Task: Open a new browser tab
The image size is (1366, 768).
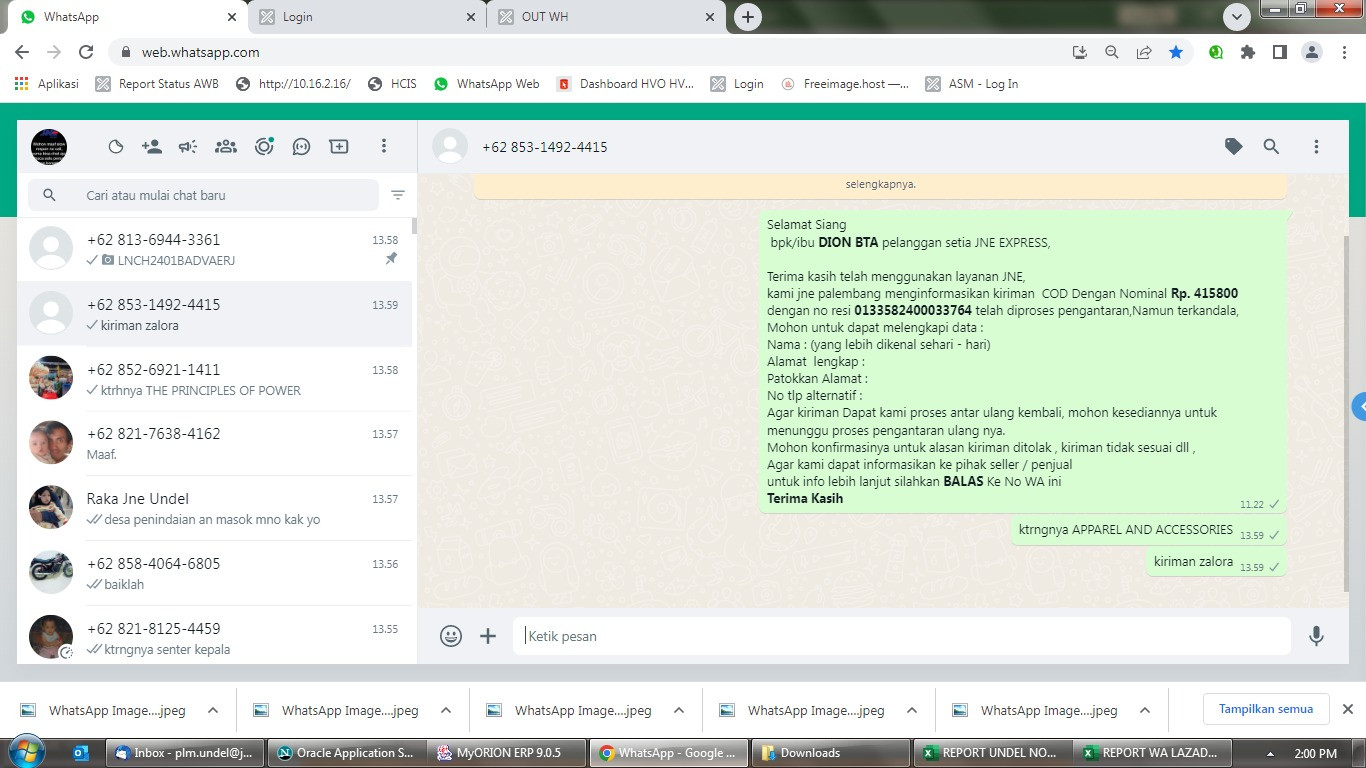Action: (x=748, y=17)
